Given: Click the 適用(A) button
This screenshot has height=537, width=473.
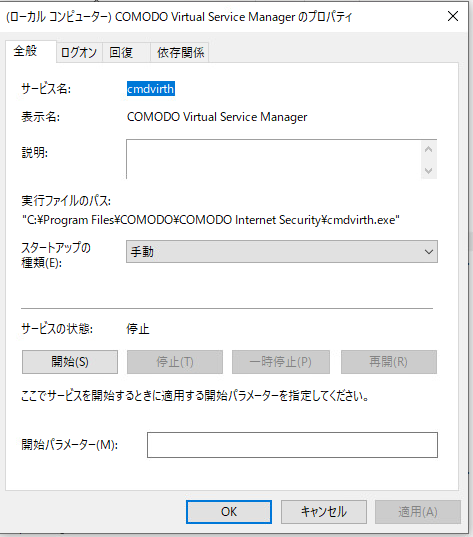Looking at the screenshot, I should (418, 512).
